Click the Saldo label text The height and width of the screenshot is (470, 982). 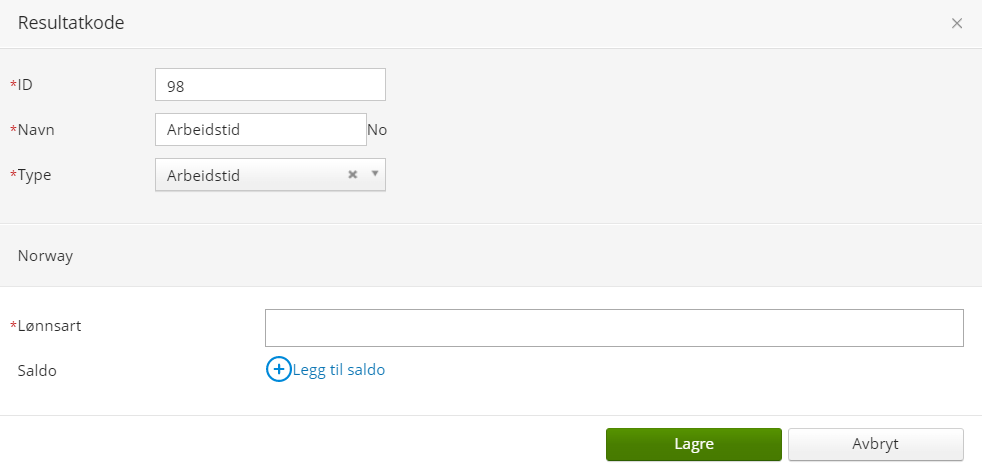(37, 370)
